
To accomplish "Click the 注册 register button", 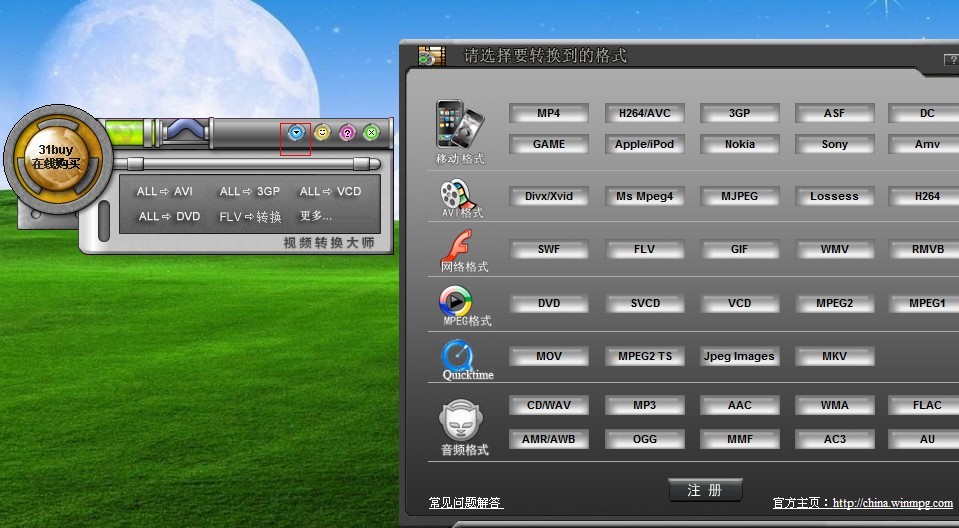I will 705,490.
